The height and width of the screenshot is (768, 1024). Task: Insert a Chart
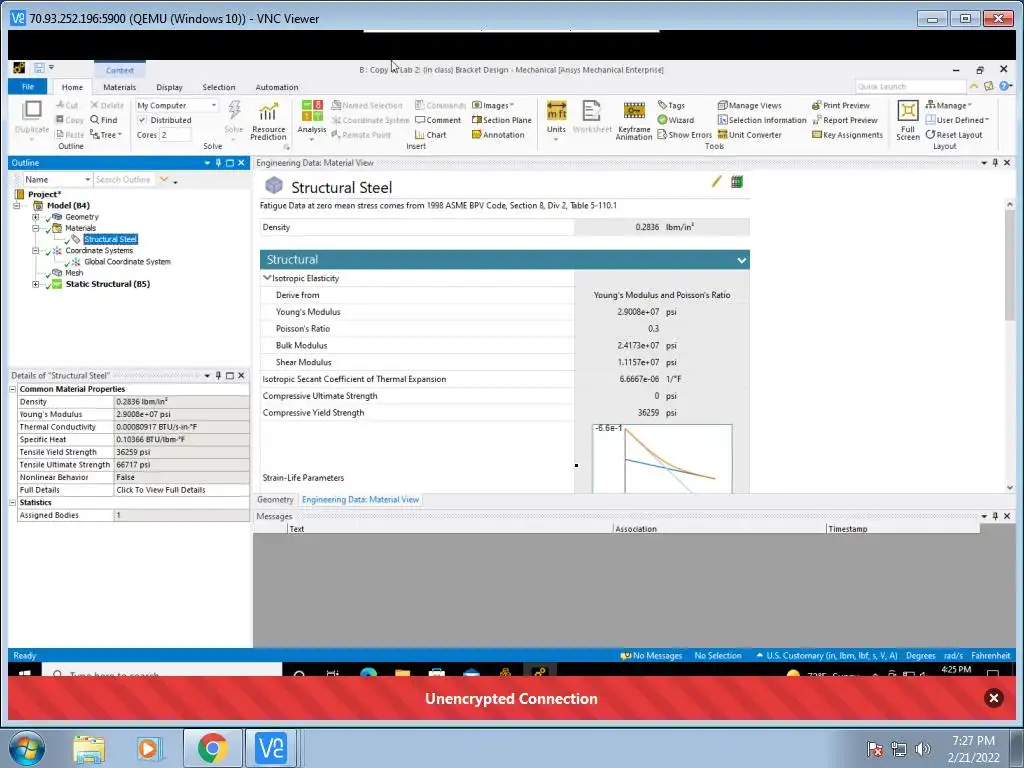[x=430, y=135]
